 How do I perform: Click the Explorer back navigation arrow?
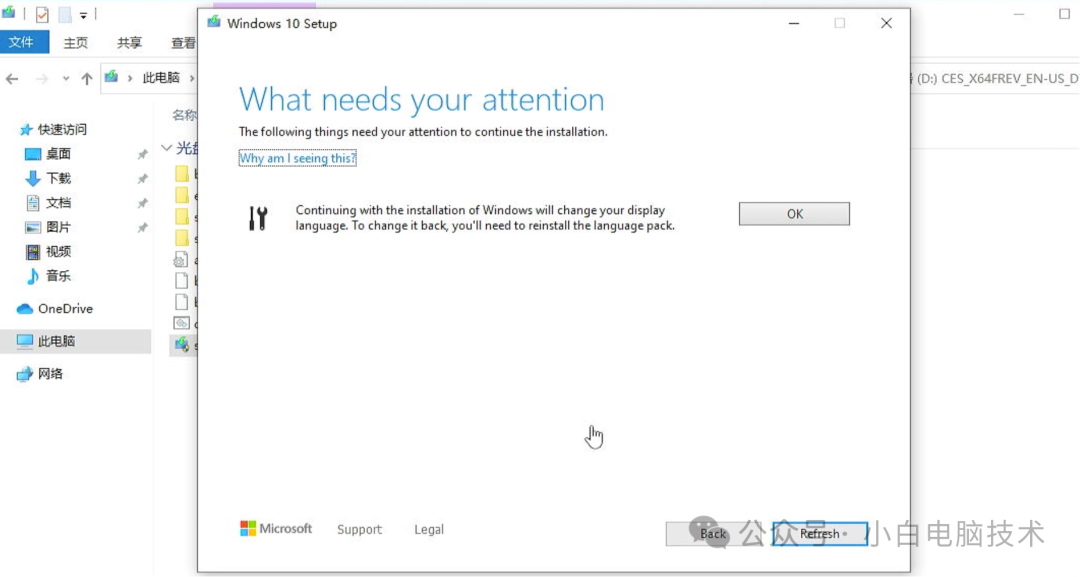(x=12, y=78)
